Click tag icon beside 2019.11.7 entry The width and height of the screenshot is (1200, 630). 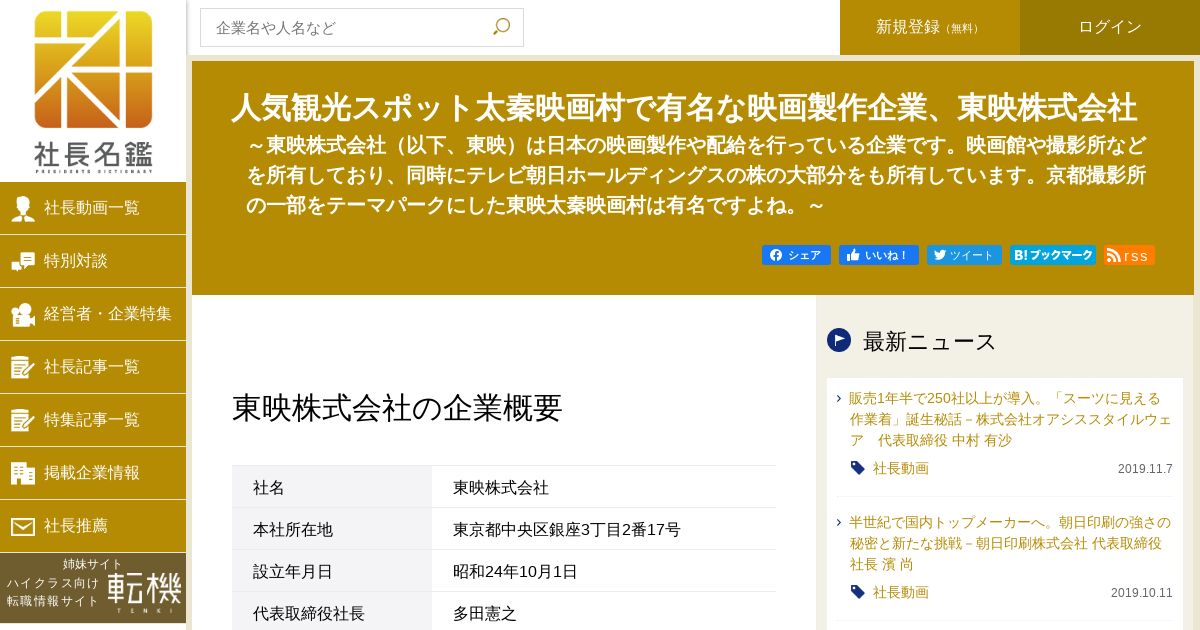[858, 468]
